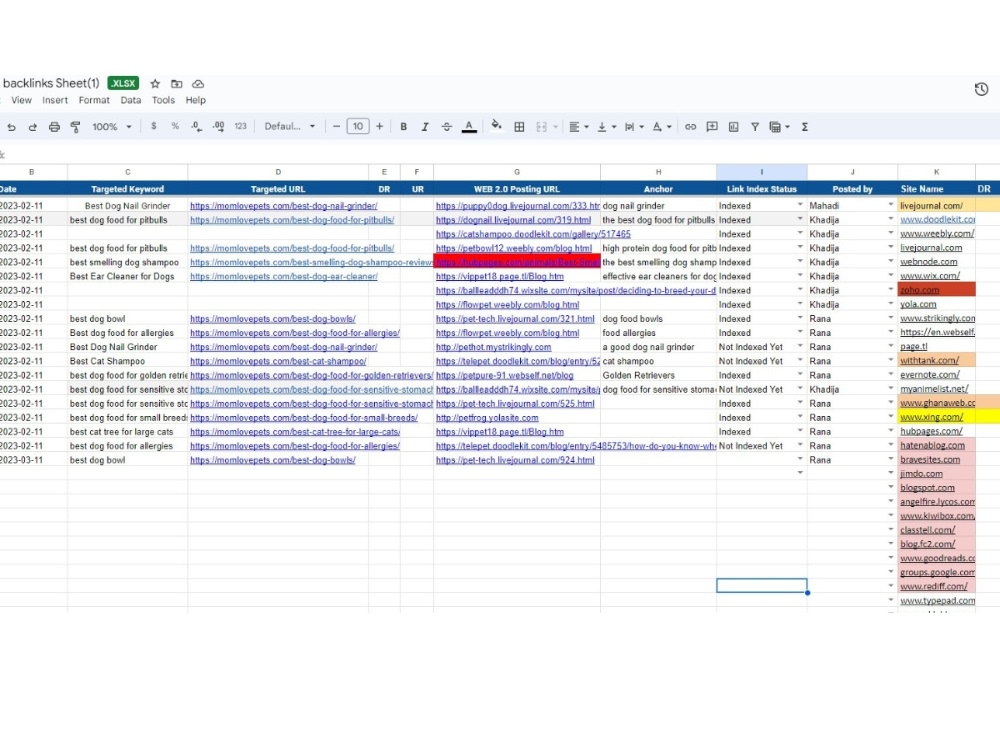Open the Tools menu

pos(163,100)
